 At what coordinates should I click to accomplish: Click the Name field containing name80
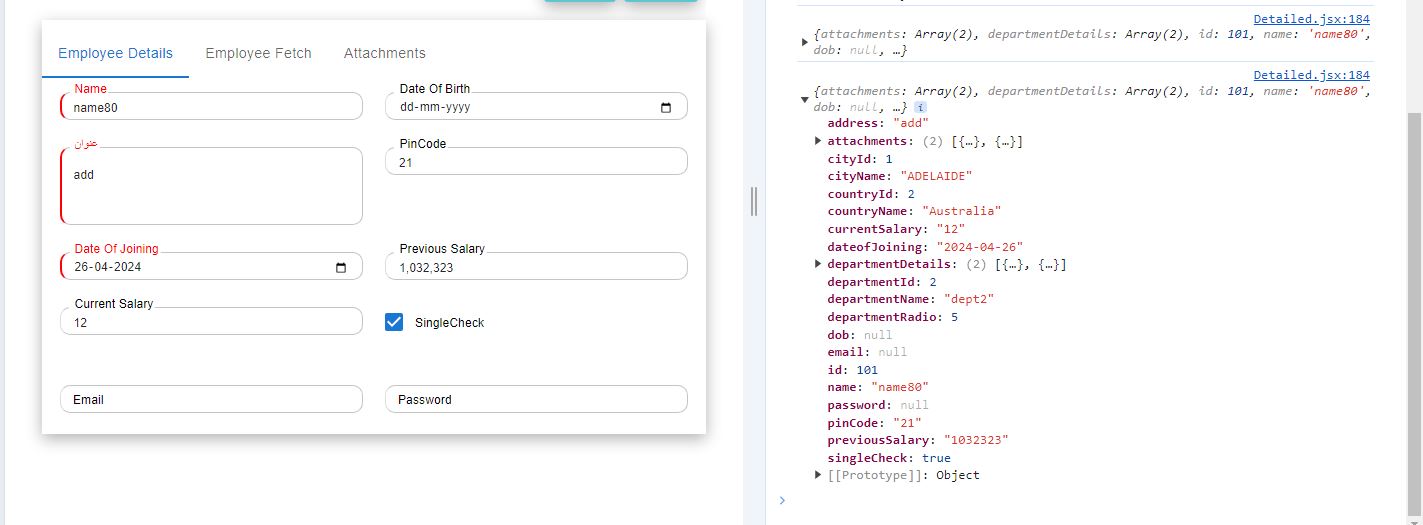coord(211,107)
